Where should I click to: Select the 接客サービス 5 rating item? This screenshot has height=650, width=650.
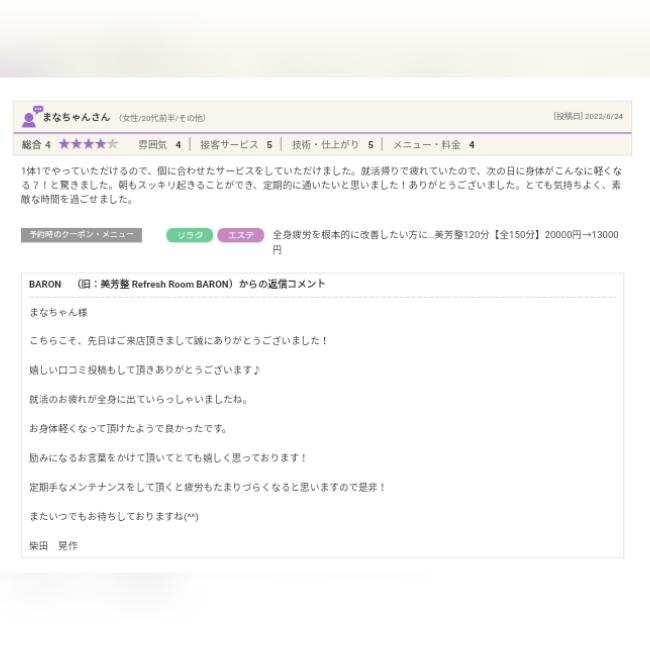235,144
